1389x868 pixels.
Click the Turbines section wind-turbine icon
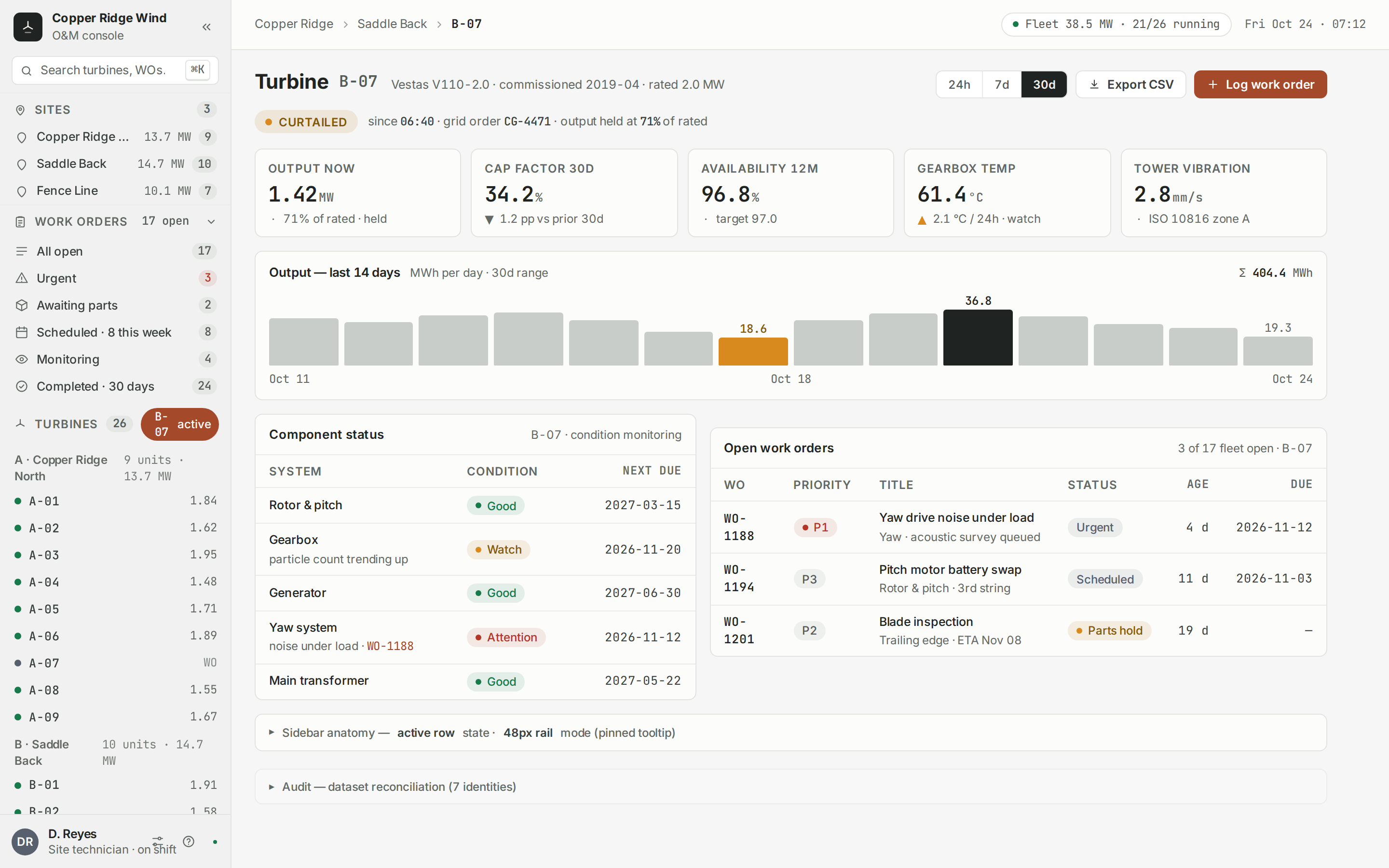click(x=21, y=424)
